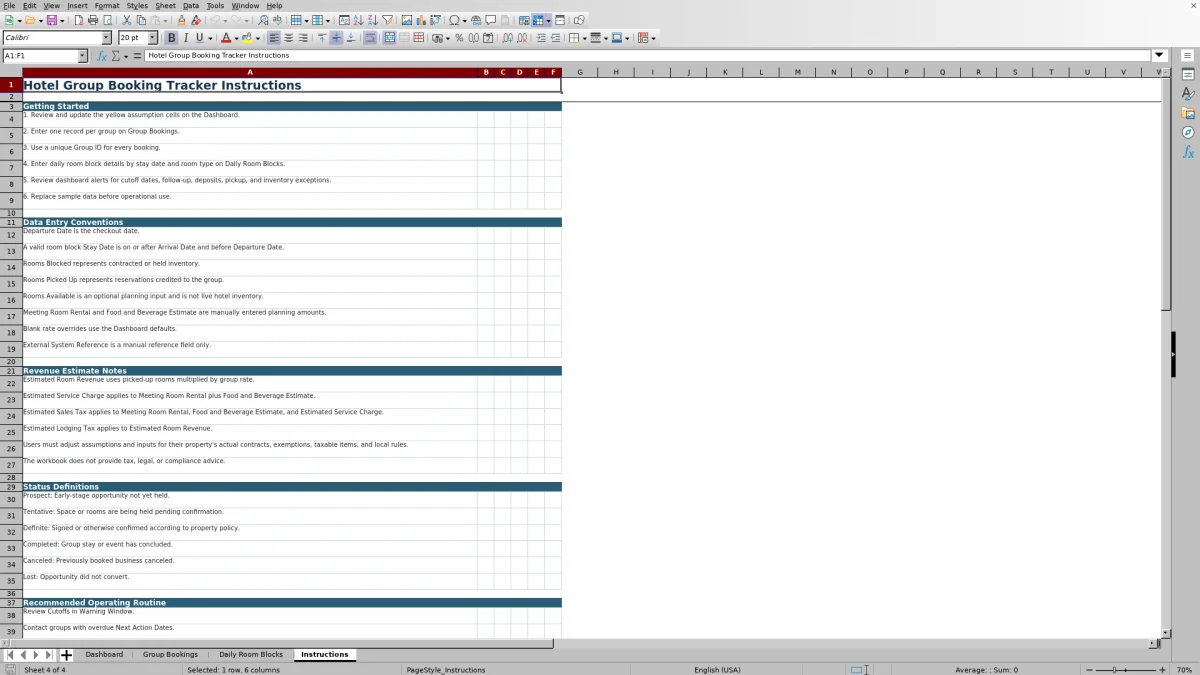
Task: Click first sheet navigation arrow
Action: tap(10, 655)
